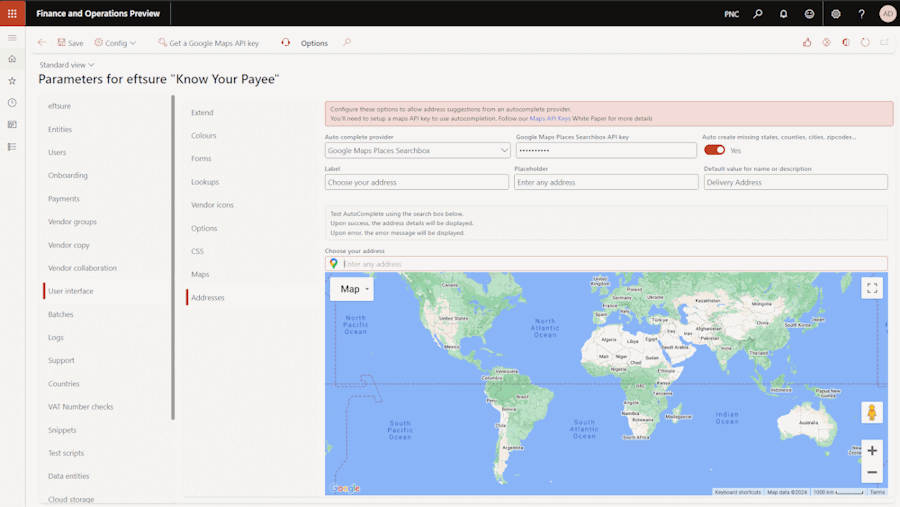This screenshot has height=507, width=900.
Task: Click Keyboard shortcuts on the map
Action: (x=738, y=492)
